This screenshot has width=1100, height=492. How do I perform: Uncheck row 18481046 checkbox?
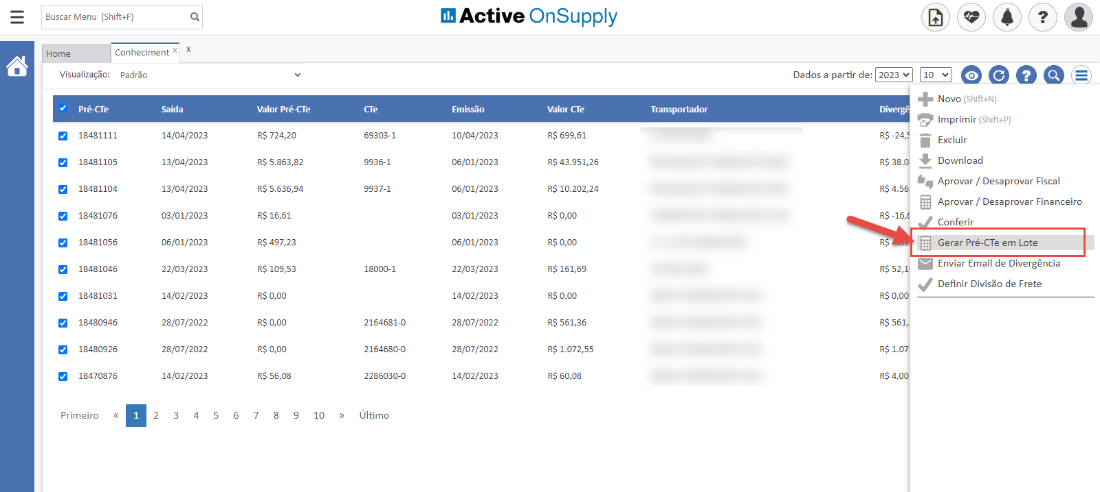[x=63, y=270]
